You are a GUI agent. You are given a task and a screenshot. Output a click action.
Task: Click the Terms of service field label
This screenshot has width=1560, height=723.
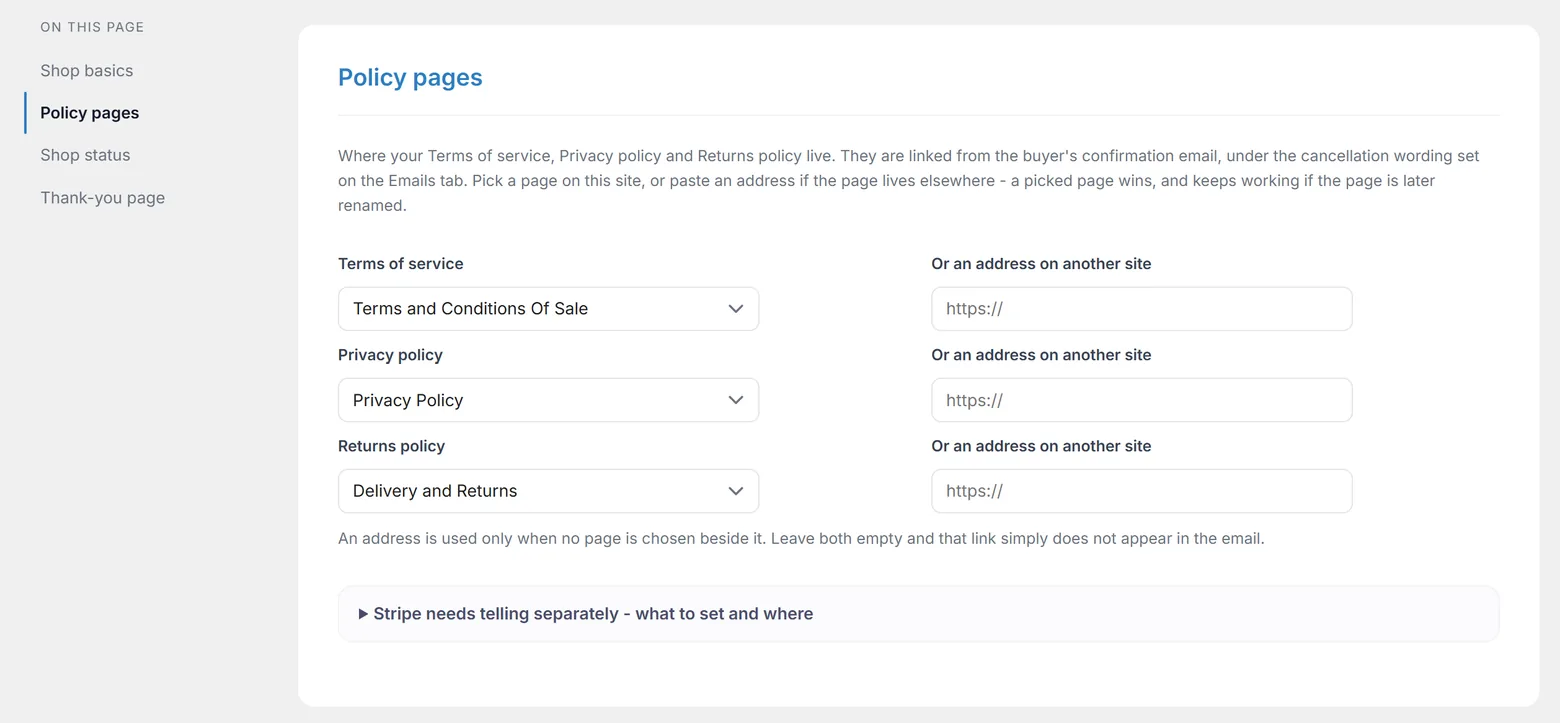(x=401, y=264)
